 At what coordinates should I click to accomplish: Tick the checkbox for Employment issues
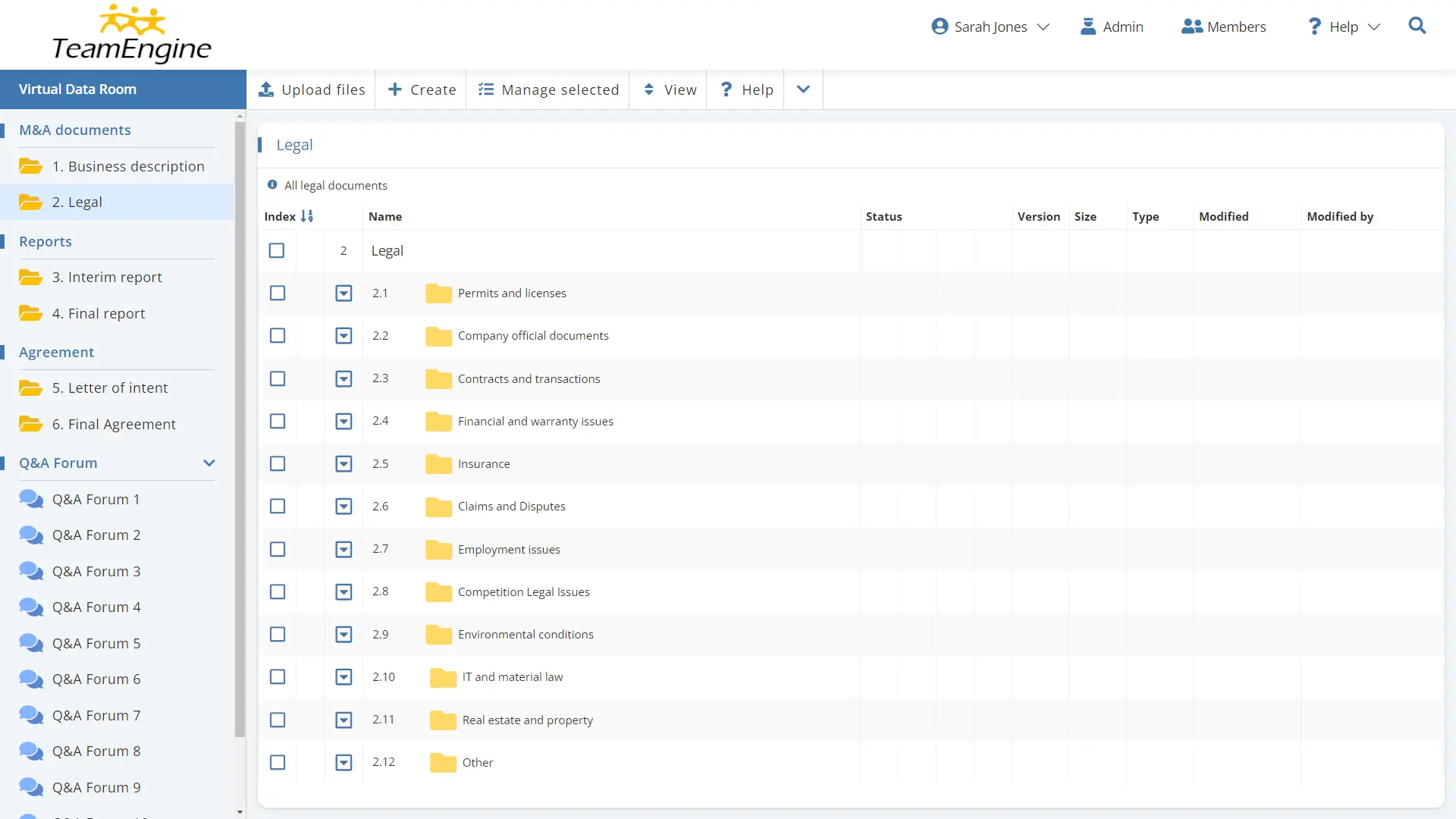[x=278, y=549]
